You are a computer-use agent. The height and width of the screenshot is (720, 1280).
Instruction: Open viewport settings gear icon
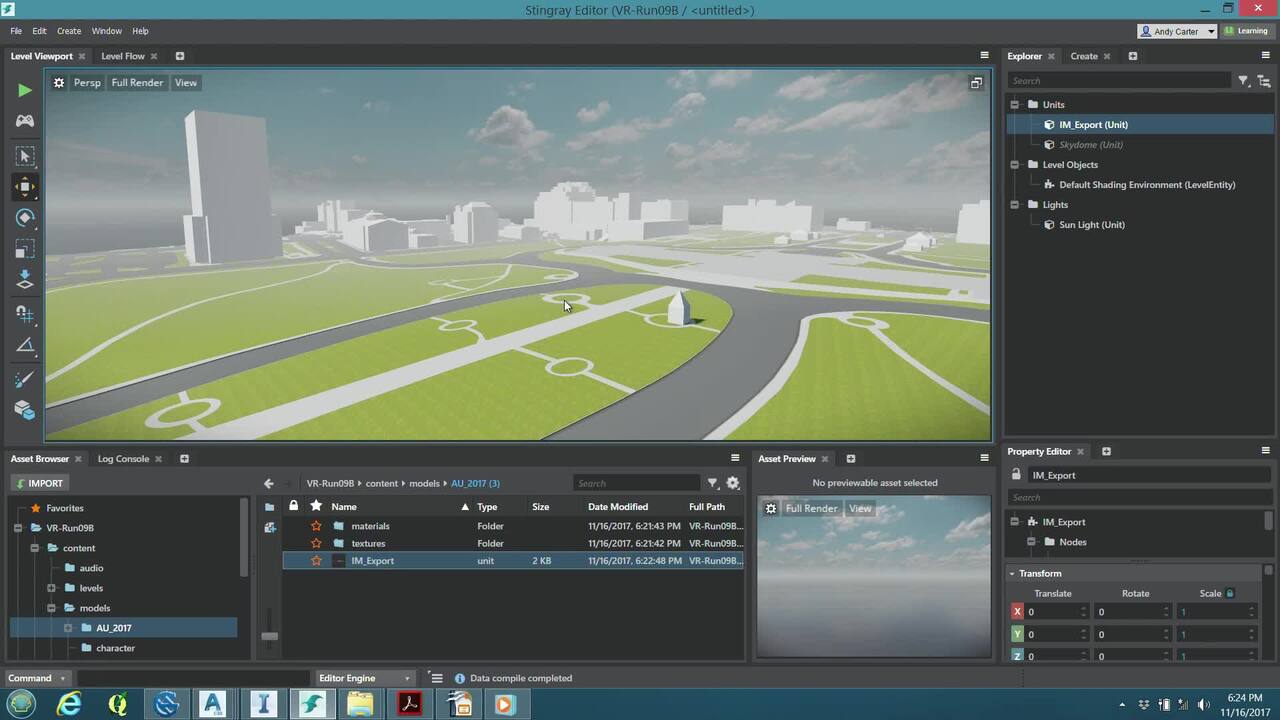point(59,83)
